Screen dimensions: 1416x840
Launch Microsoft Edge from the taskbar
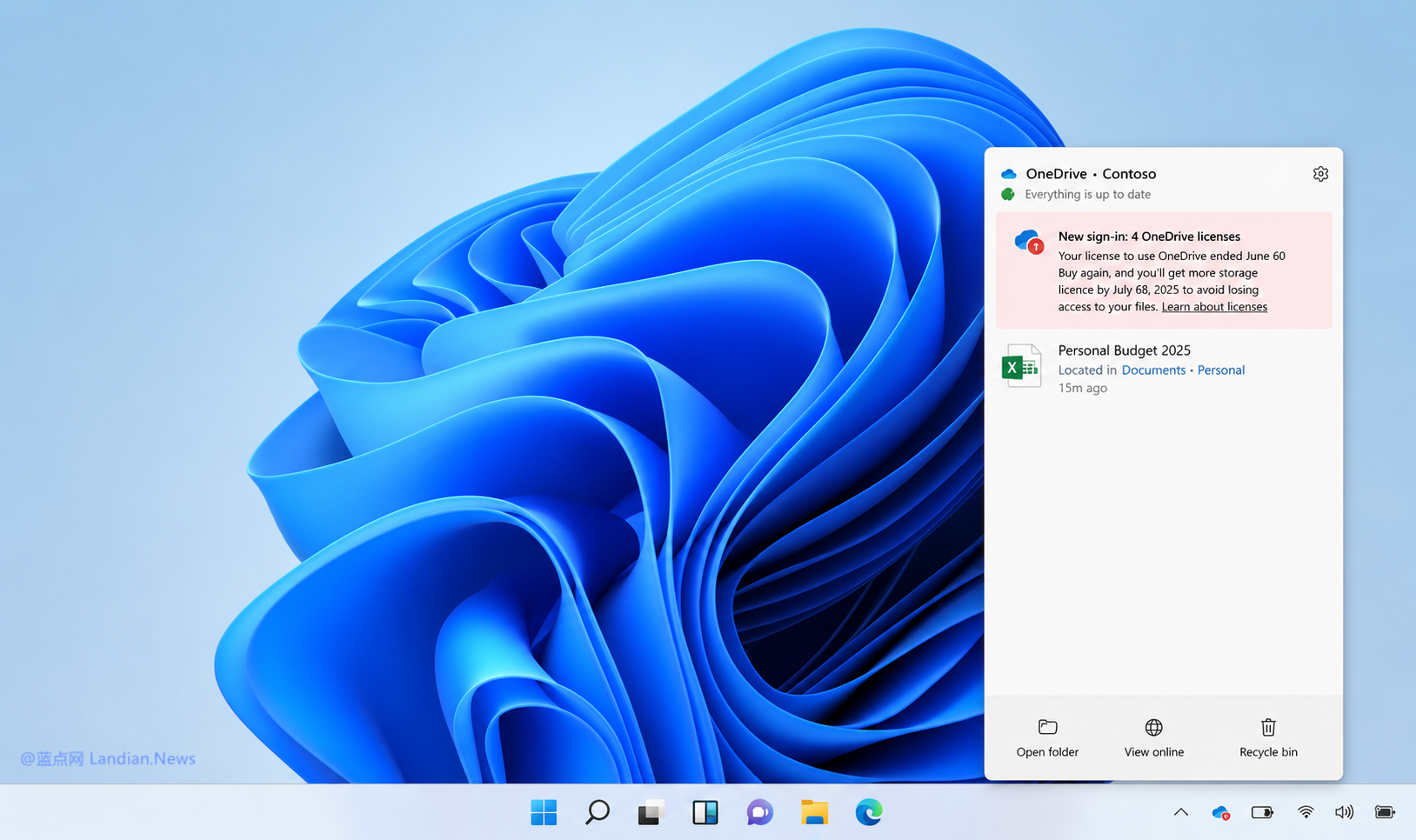[868, 812]
